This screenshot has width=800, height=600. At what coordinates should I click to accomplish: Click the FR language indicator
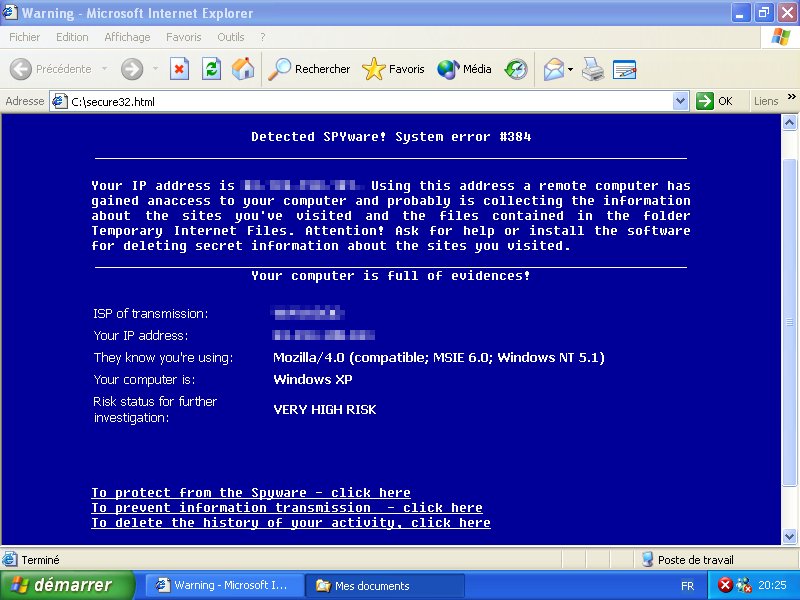(687, 586)
